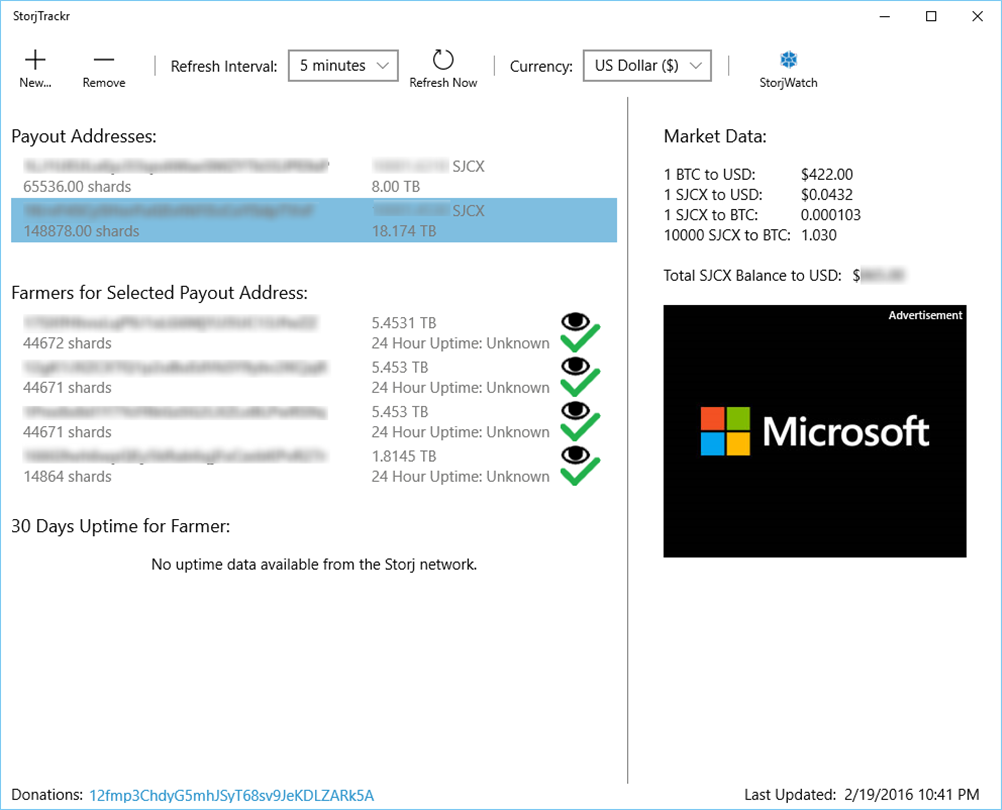Viewport: 1002px width, 810px height.
Task: Click green checkmark of 14864 shards farmer
Action: 580,473
